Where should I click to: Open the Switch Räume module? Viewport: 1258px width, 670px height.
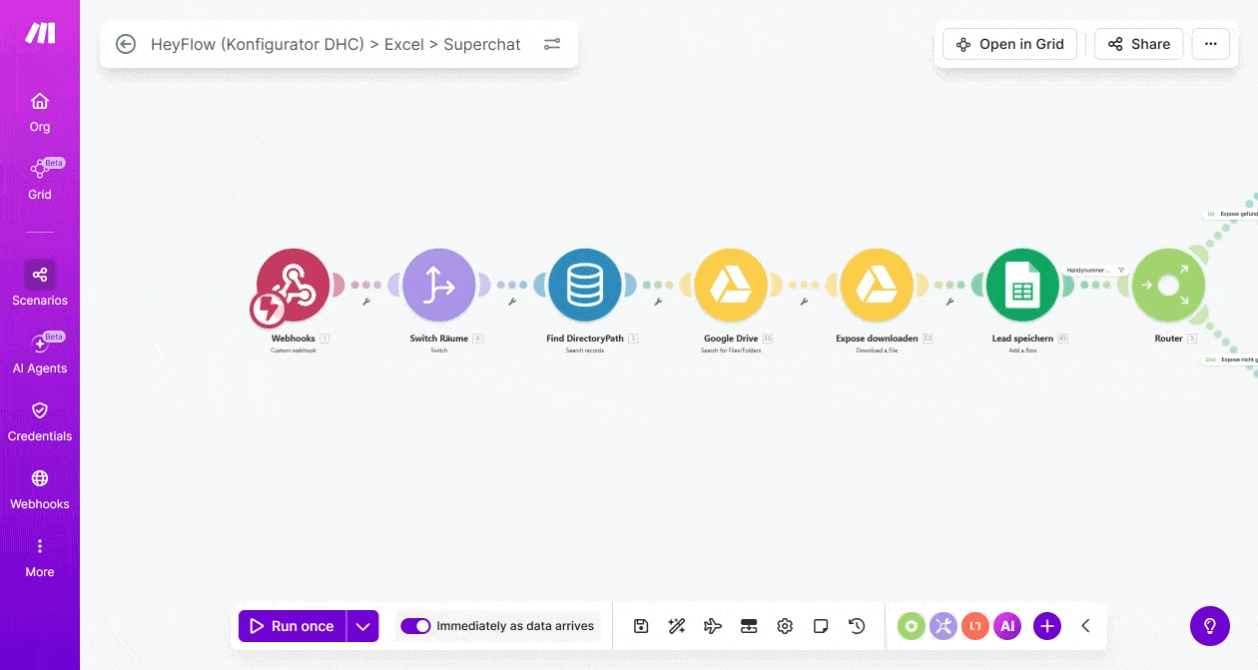coord(439,286)
